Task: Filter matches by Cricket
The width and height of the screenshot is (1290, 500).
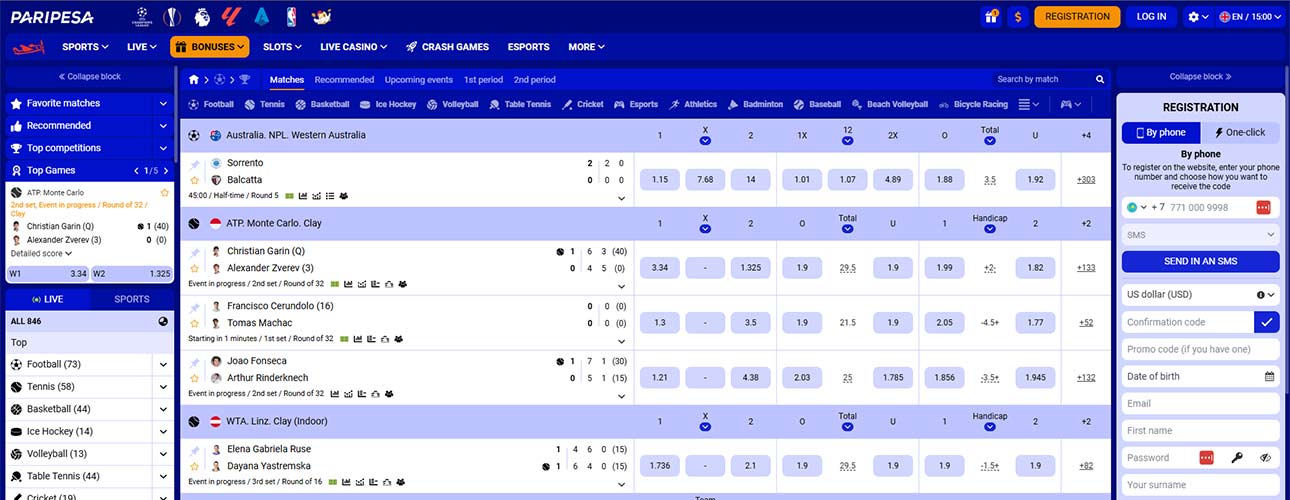Action: (x=582, y=104)
